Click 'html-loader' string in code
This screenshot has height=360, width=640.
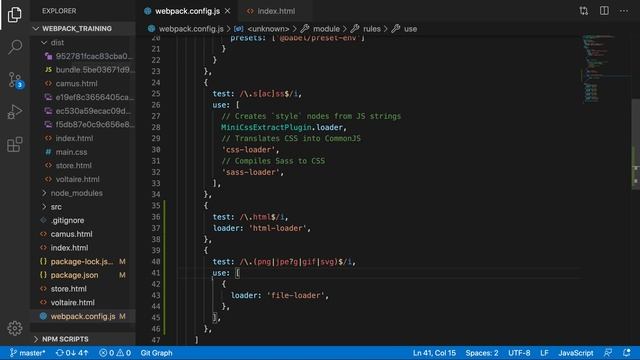279,229
